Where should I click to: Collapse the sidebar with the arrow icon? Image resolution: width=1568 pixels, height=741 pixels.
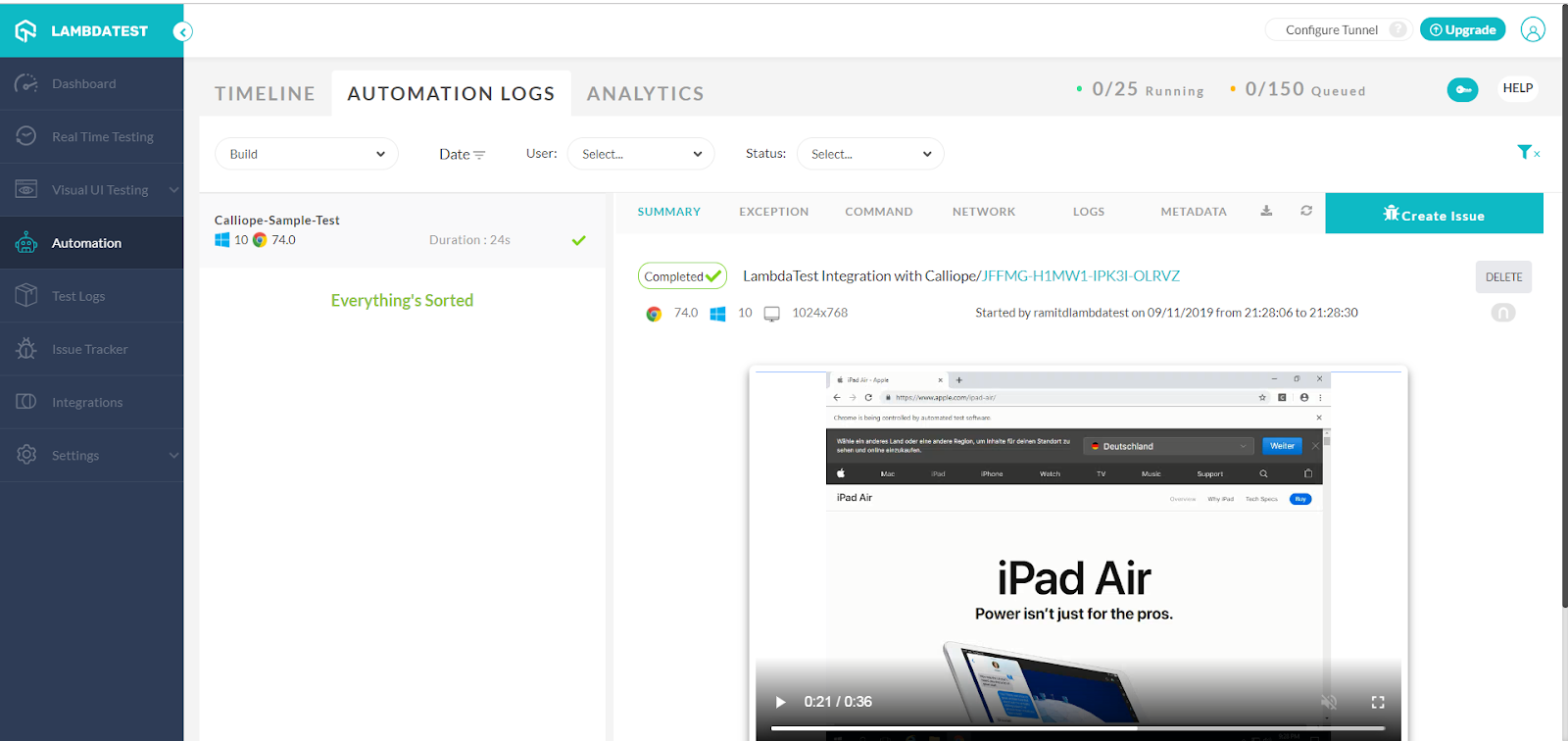182,32
